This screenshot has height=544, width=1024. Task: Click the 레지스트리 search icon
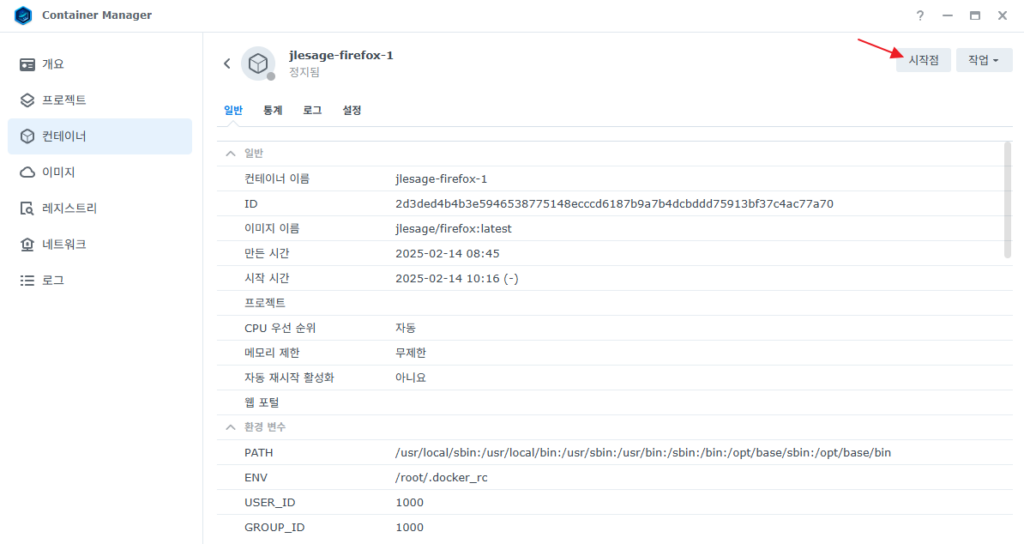point(28,208)
